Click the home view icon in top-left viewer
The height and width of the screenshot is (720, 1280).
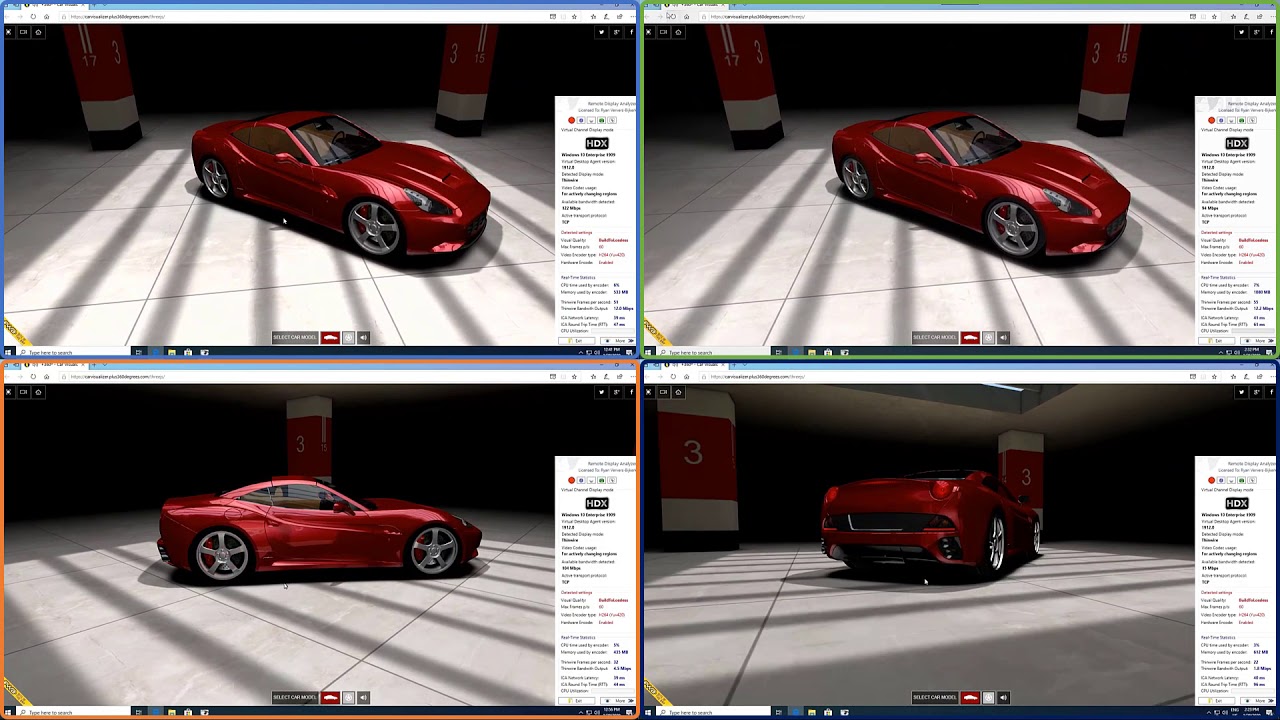[38, 32]
